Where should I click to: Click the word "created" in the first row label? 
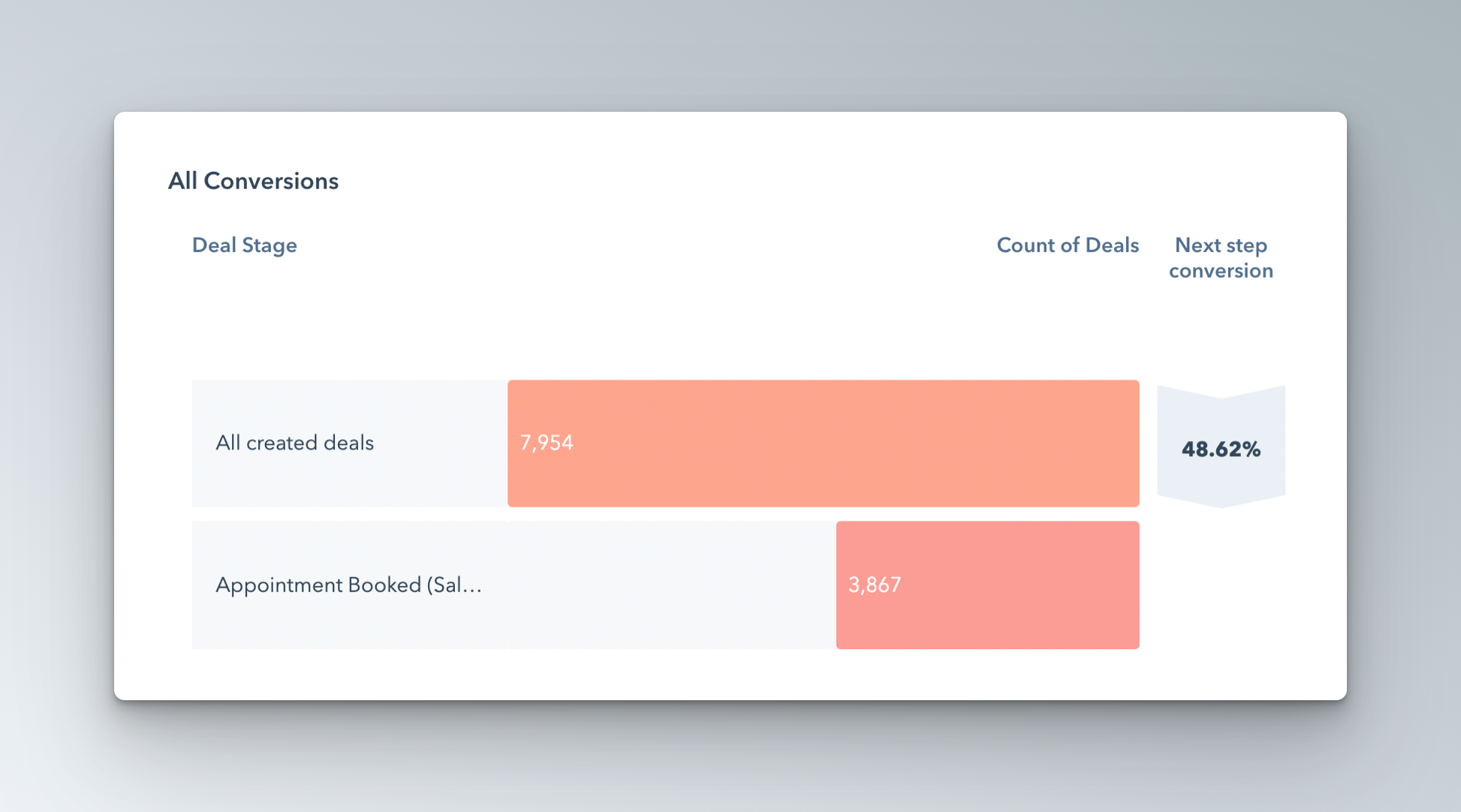[x=282, y=443]
